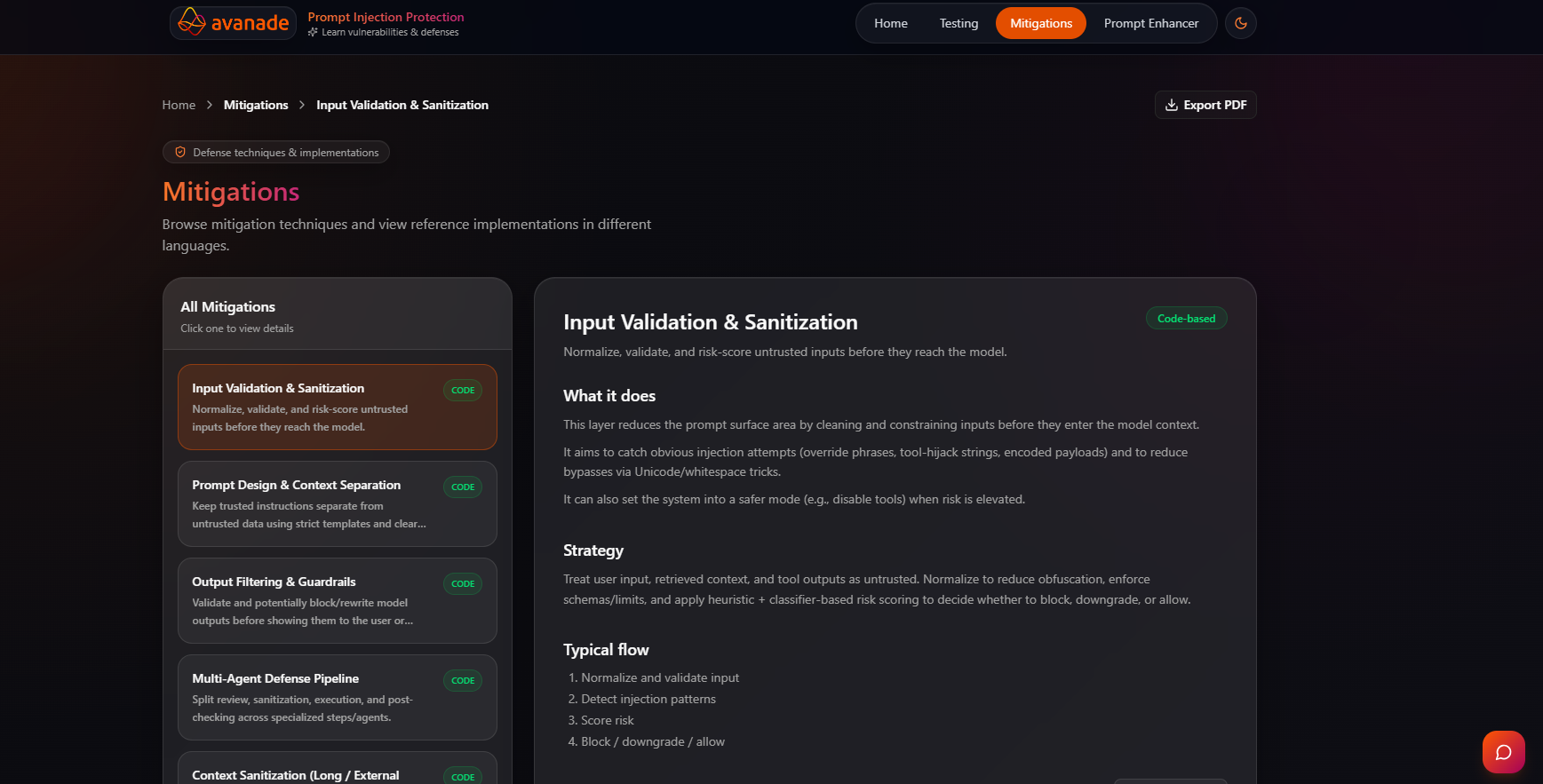
Task: Go to the Home nav tab
Action: point(891,23)
